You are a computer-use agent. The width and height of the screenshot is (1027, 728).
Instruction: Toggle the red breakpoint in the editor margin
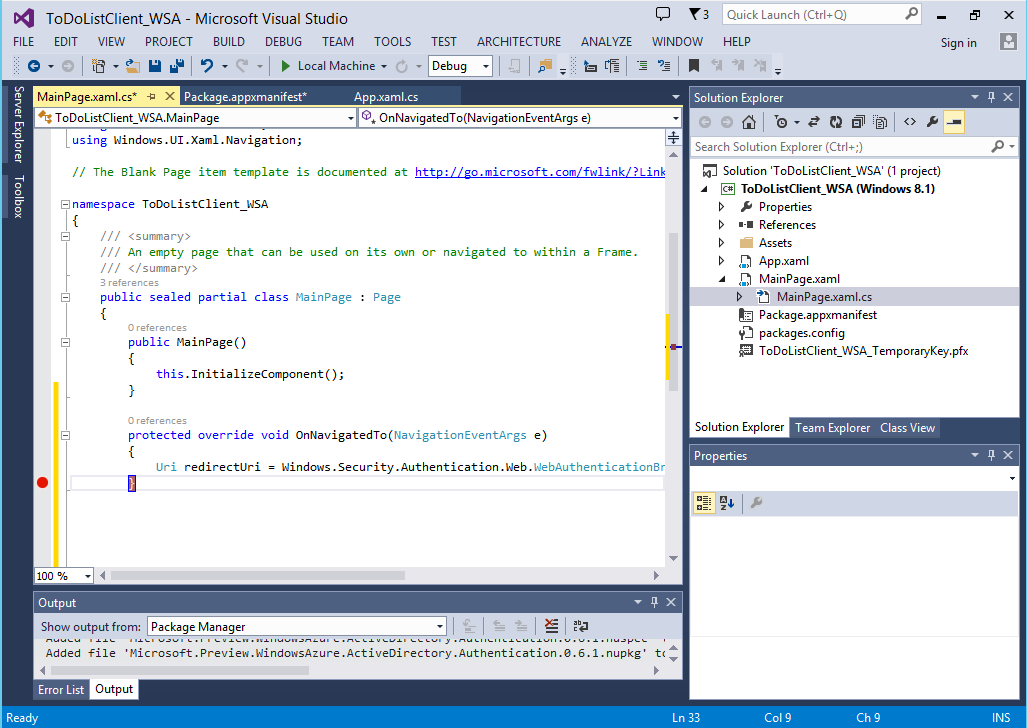[42, 482]
